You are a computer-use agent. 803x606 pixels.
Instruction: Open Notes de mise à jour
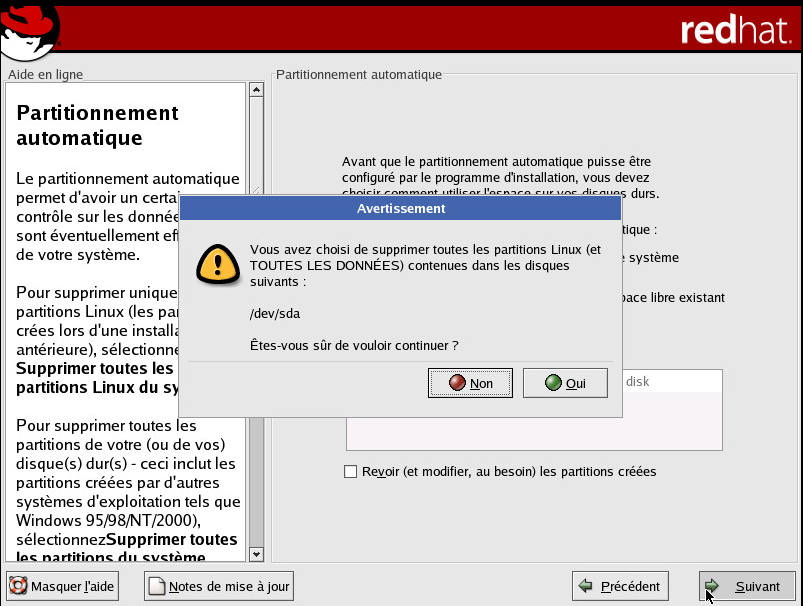[219, 586]
